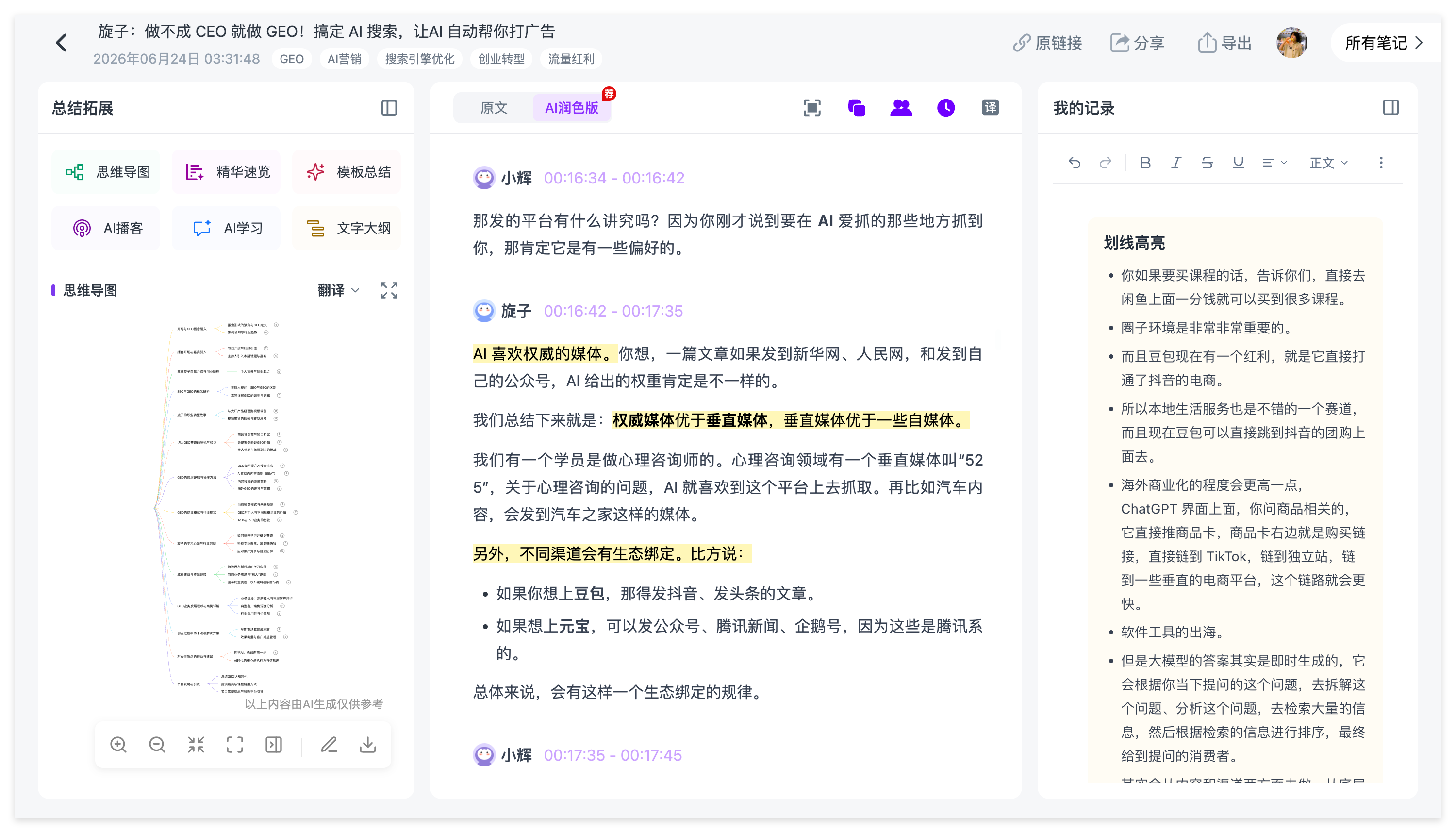
Task: Expand the 翻译 dropdown
Action: click(339, 290)
